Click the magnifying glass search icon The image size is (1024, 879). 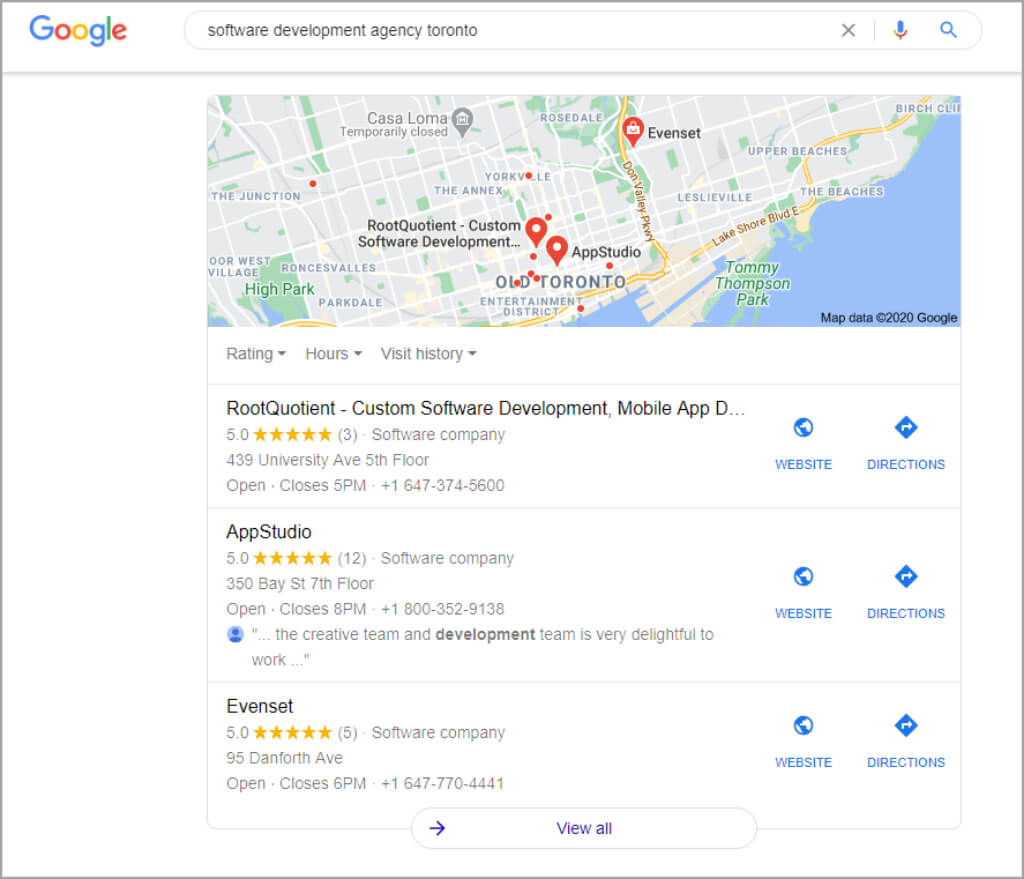pos(948,30)
